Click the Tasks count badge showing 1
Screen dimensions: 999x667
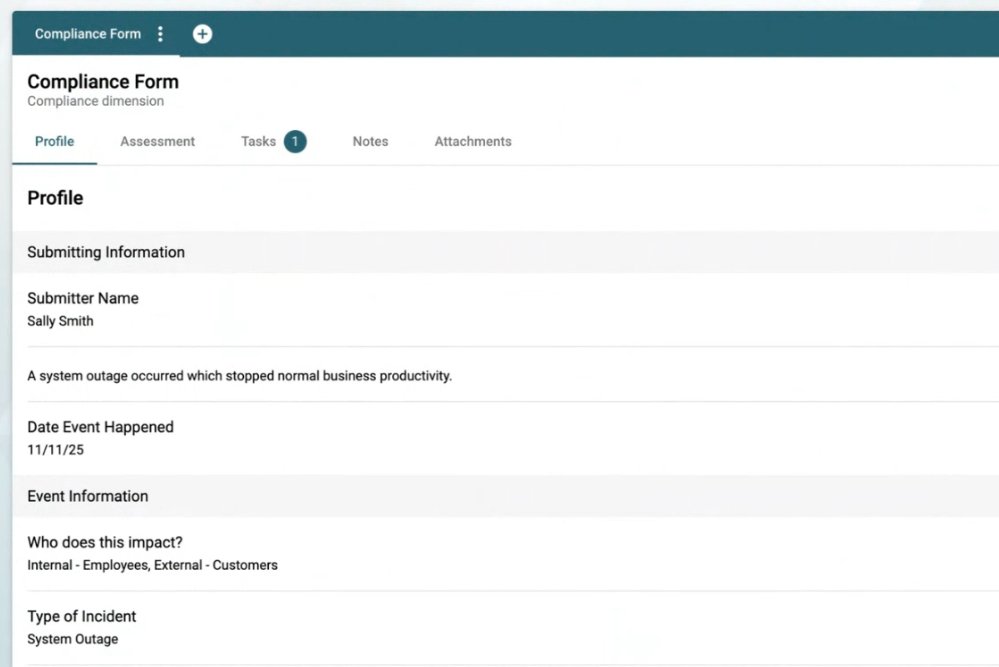[x=294, y=142]
